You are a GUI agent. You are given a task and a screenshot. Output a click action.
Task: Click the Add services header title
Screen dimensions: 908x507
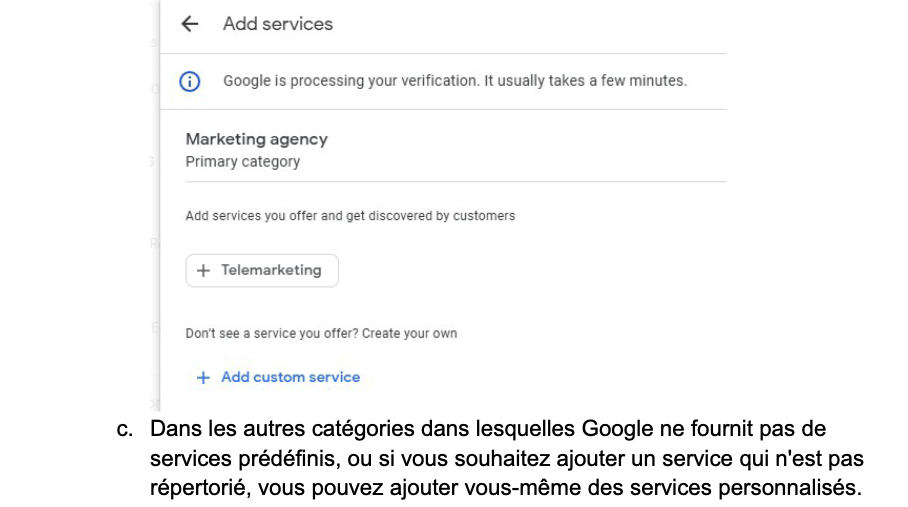click(278, 24)
